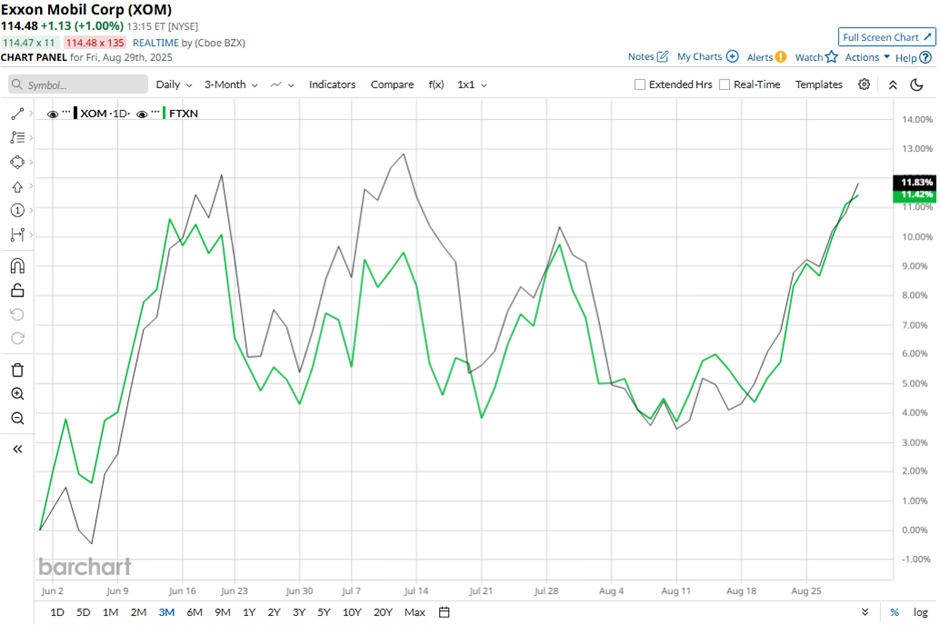Toggle log scale mode

click(x=920, y=612)
